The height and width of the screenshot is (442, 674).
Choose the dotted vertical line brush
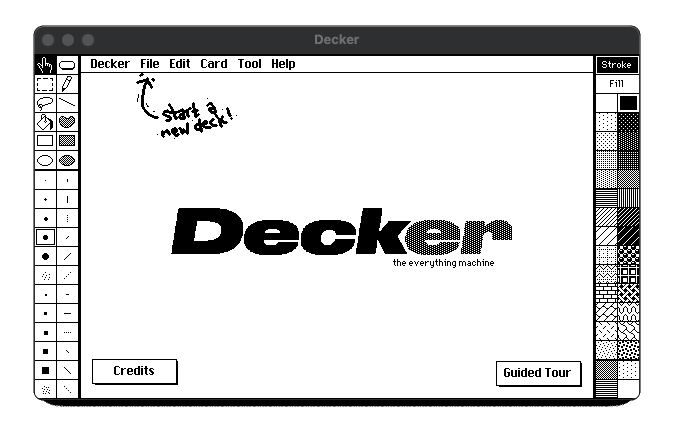[67, 218]
